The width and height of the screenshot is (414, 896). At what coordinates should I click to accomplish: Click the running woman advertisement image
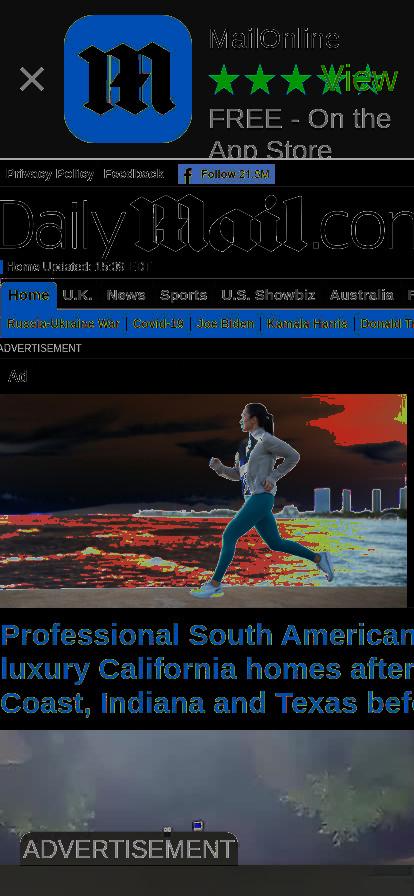[204, 501]
